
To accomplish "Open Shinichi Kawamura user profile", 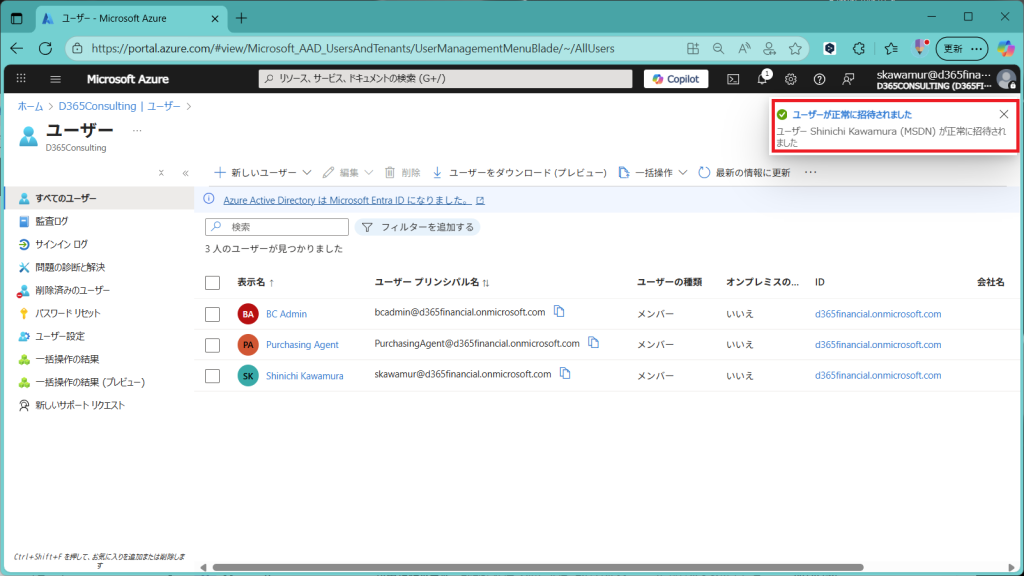I will click(304, 376).
